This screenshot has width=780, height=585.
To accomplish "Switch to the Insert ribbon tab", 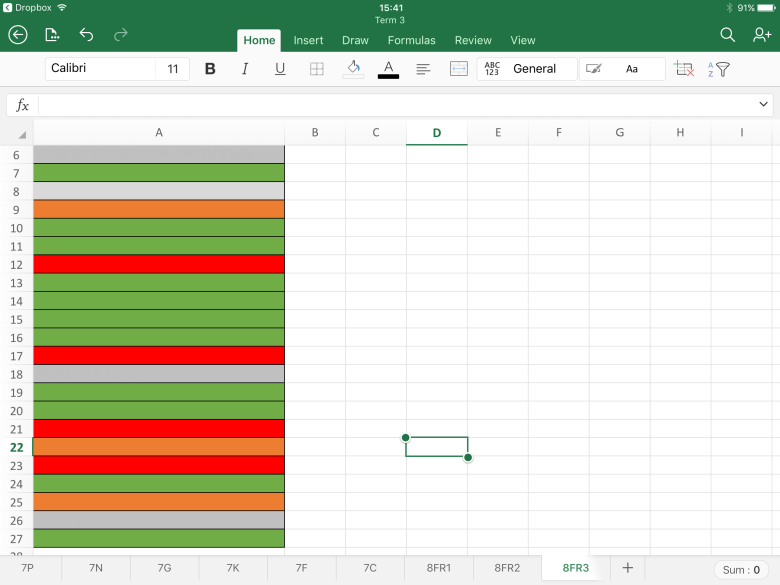I will (308, 40).
